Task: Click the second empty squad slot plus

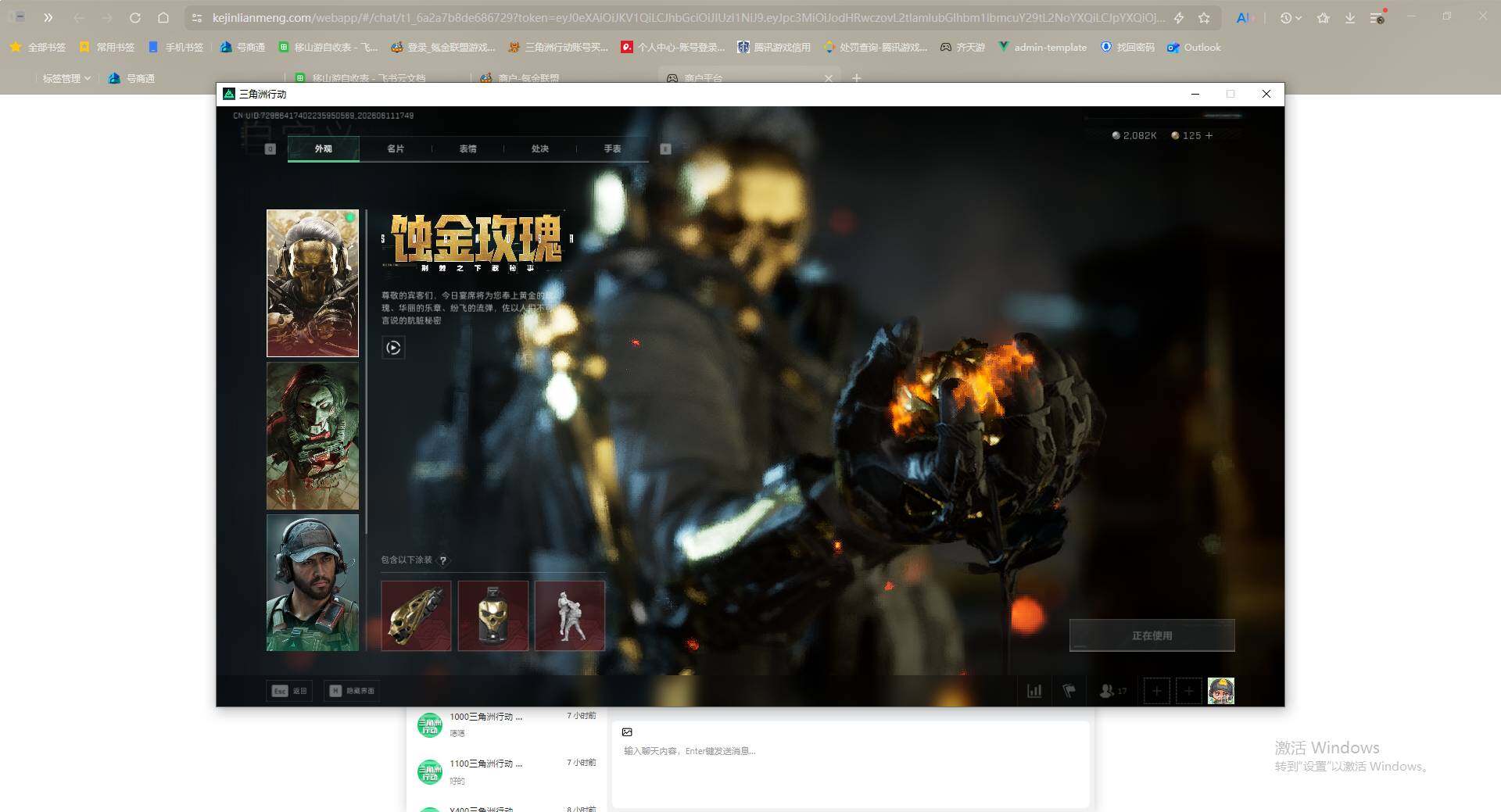Action: [1189, 691]
